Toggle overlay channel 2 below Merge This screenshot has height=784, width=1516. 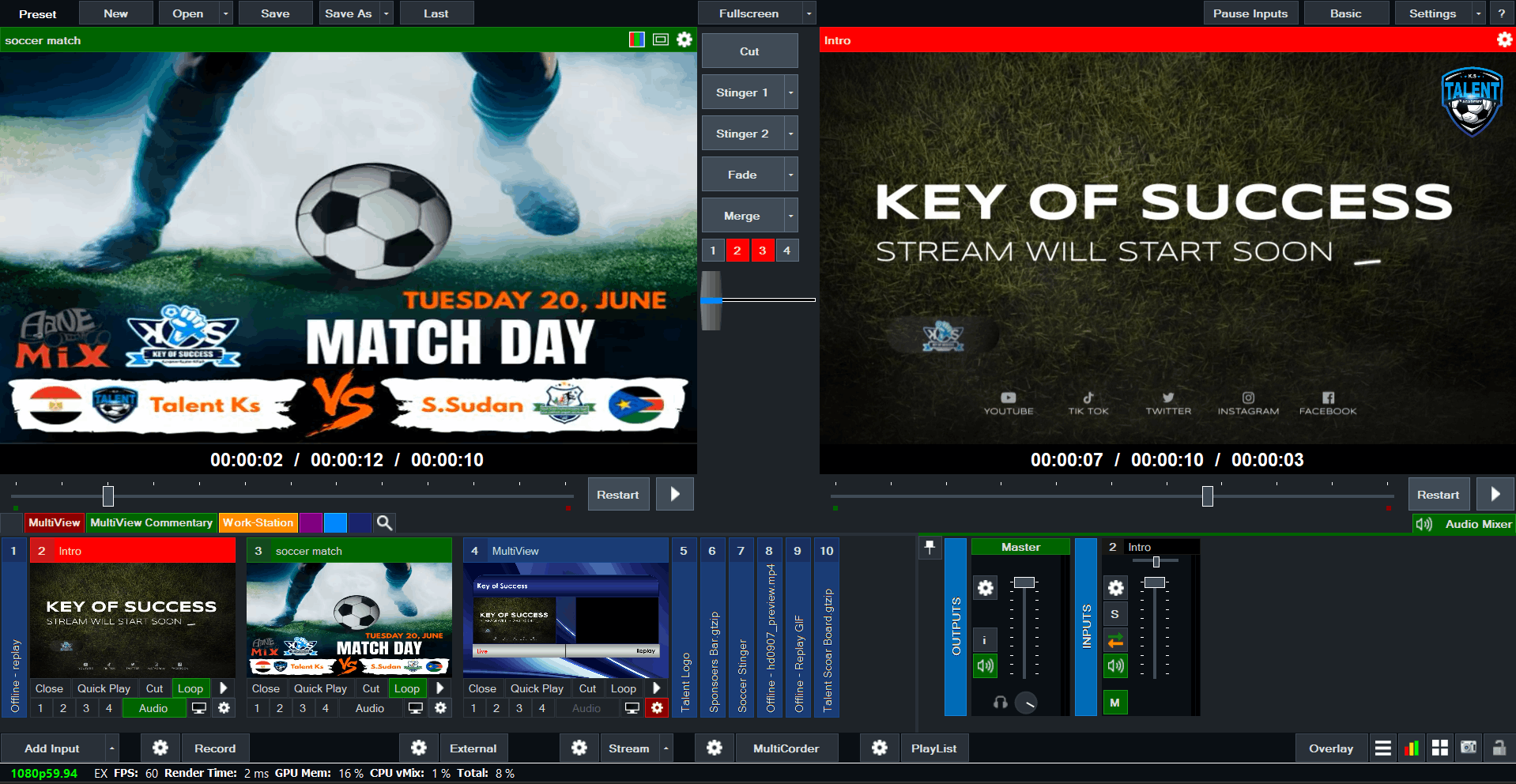coord(737,251)
